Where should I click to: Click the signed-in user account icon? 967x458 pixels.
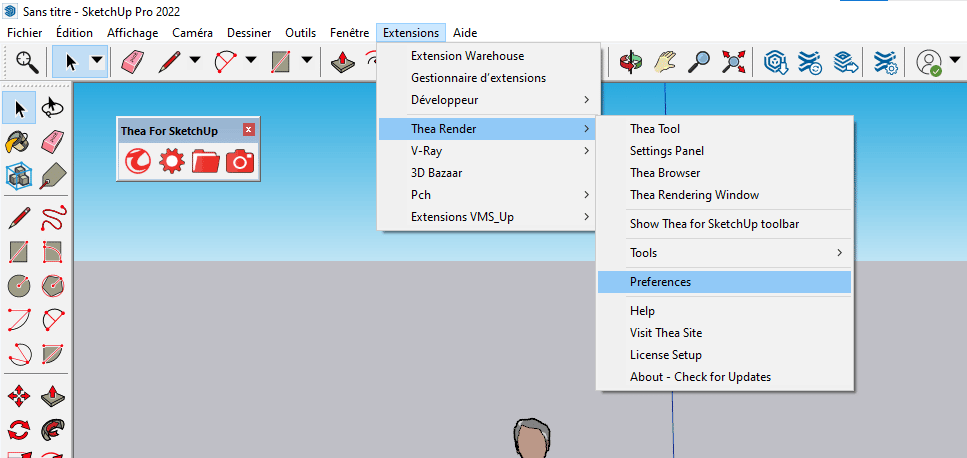[929, 62]
